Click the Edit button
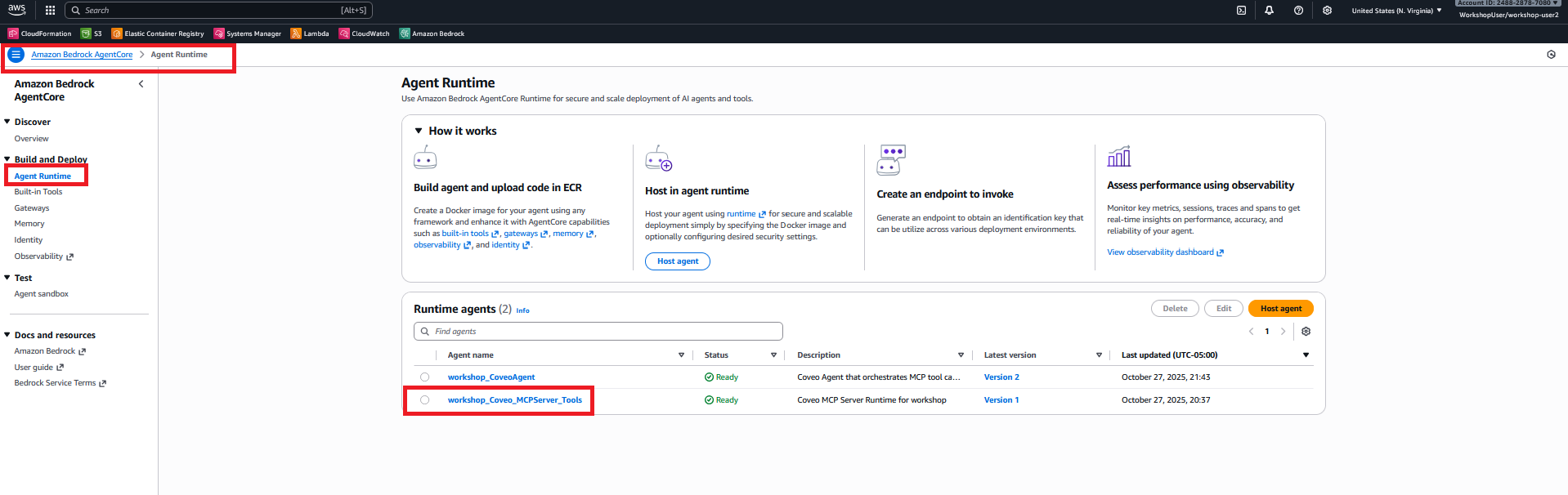The image size is (1568, 495). coord(1223,309)
